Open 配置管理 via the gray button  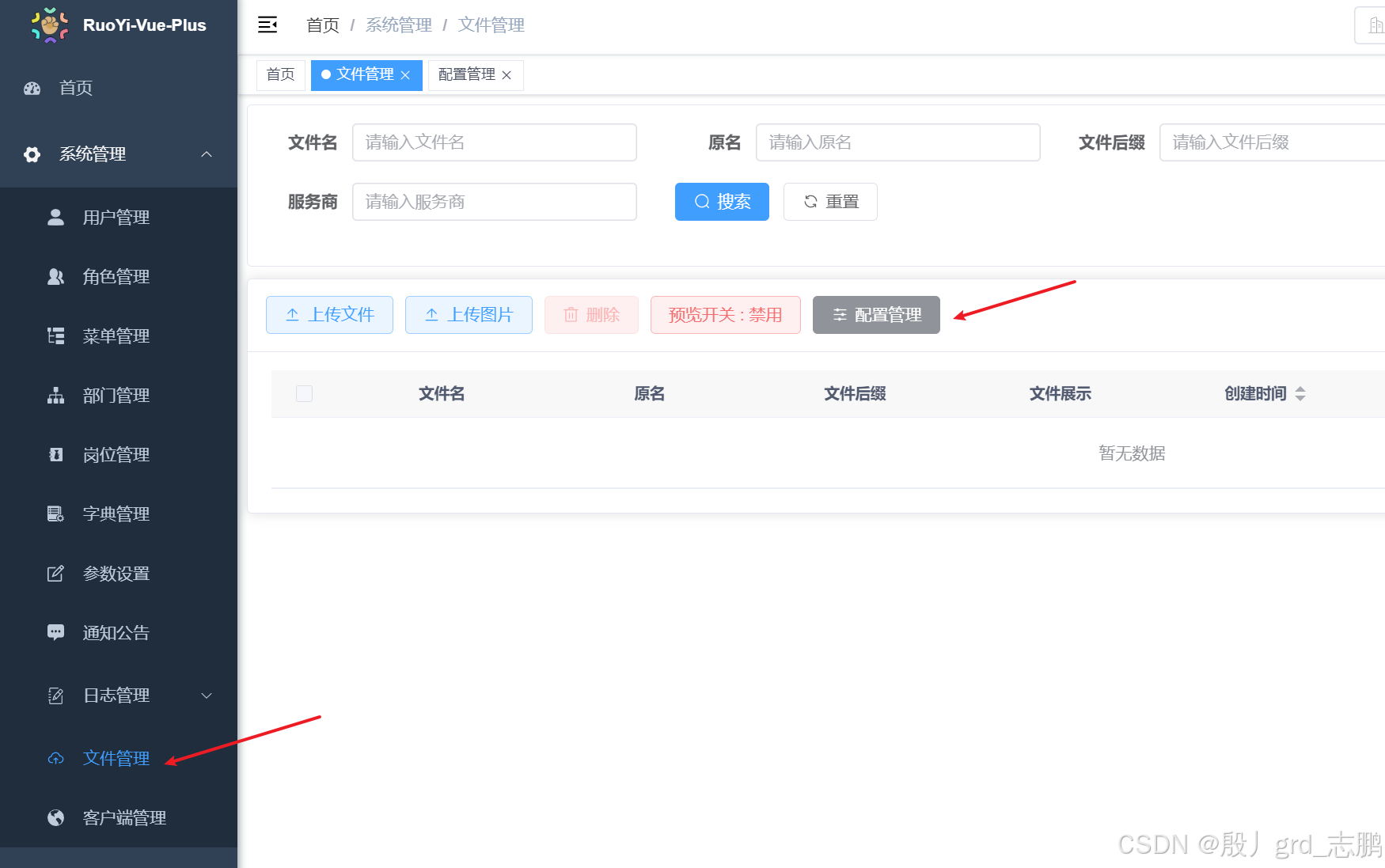point(876,315)
